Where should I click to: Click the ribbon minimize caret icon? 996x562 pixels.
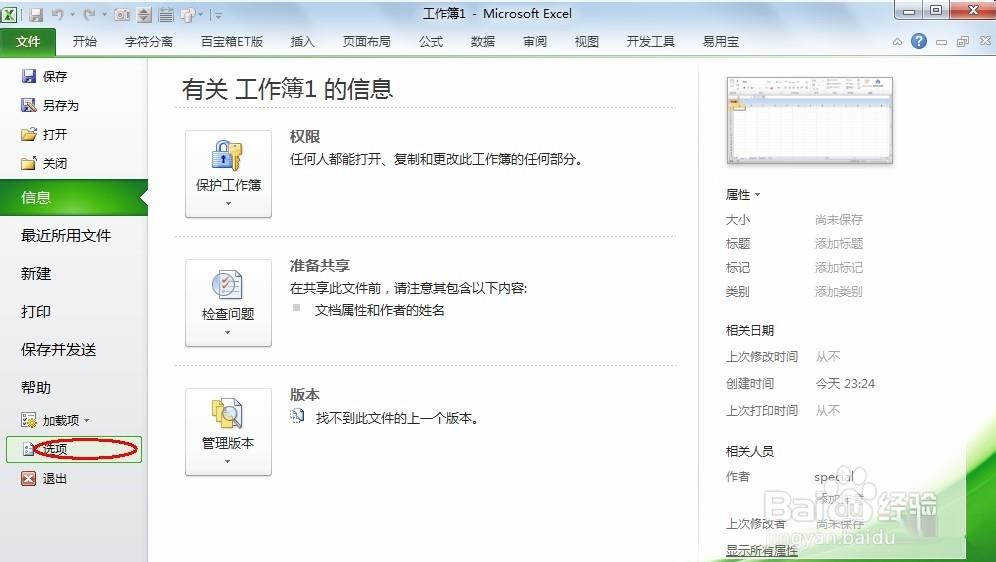[x=897, y=42]
